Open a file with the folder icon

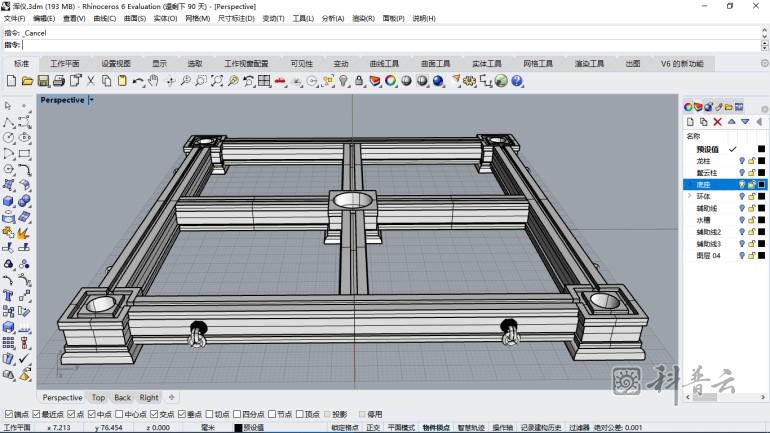click(x=28, y=81)
